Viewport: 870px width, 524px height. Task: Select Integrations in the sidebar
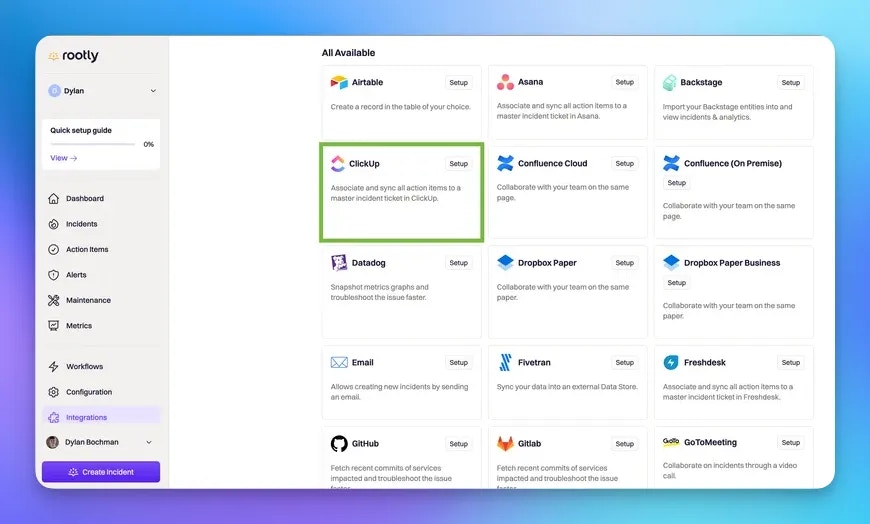(101, 417)
